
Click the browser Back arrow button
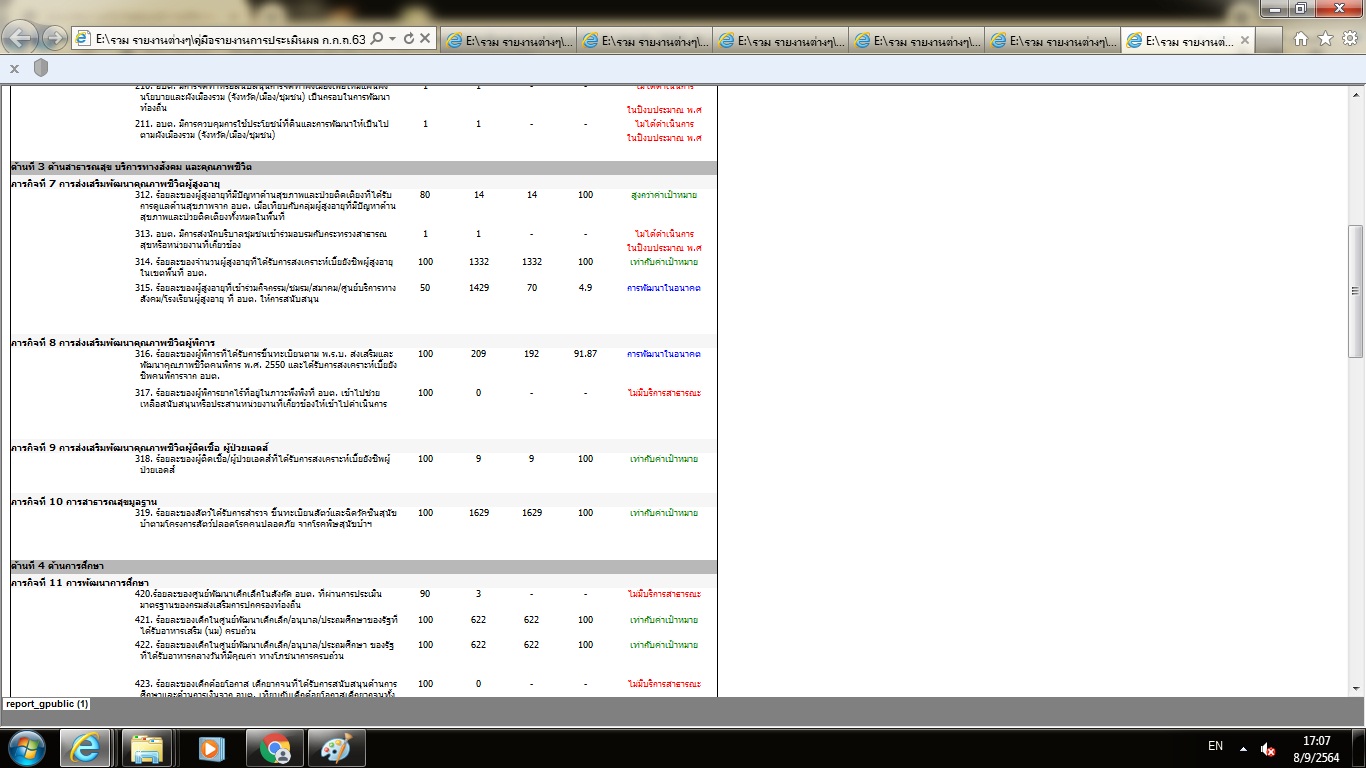click(22, 38)
